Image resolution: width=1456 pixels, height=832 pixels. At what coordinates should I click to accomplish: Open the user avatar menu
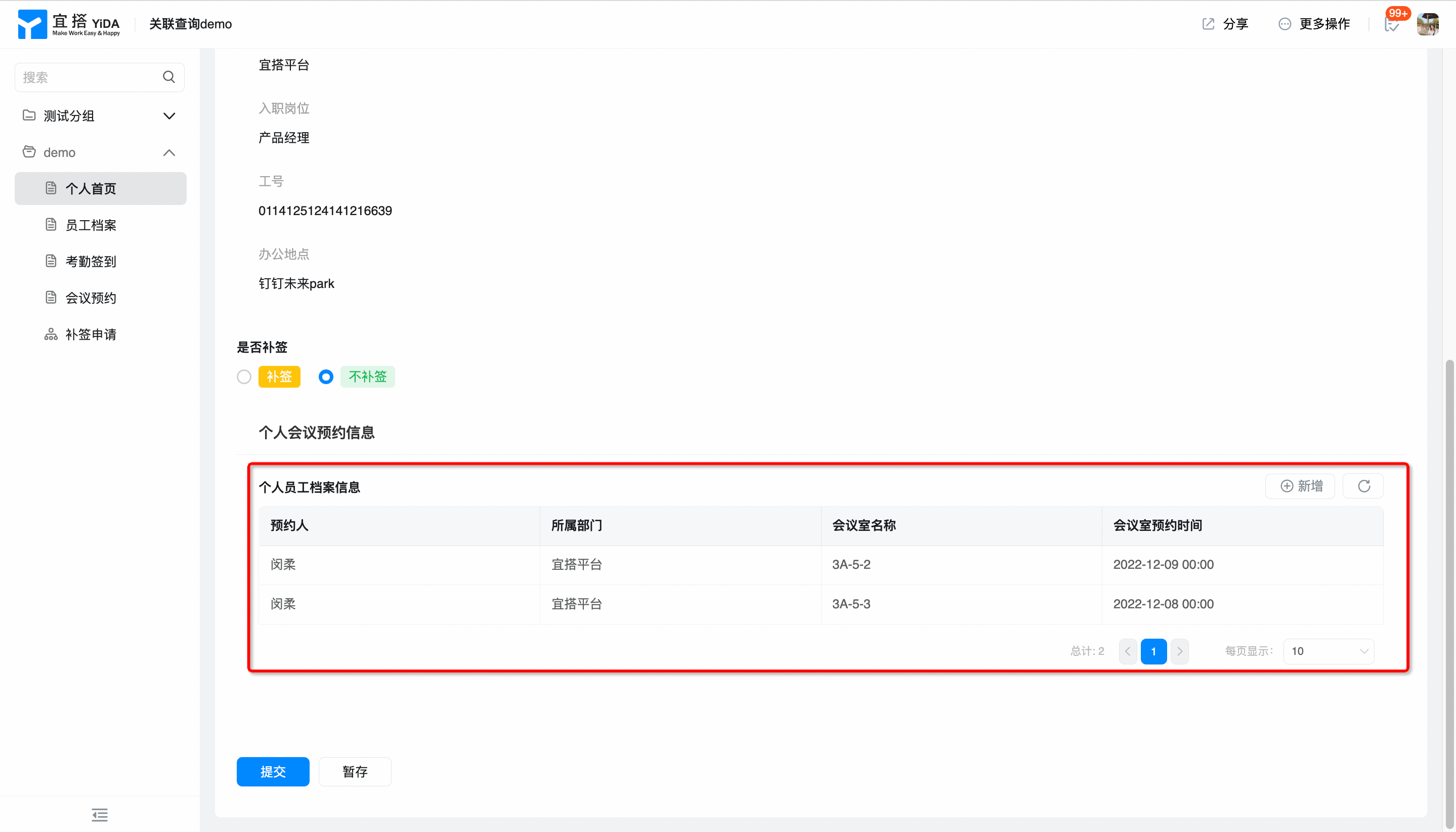point(1428,24)
